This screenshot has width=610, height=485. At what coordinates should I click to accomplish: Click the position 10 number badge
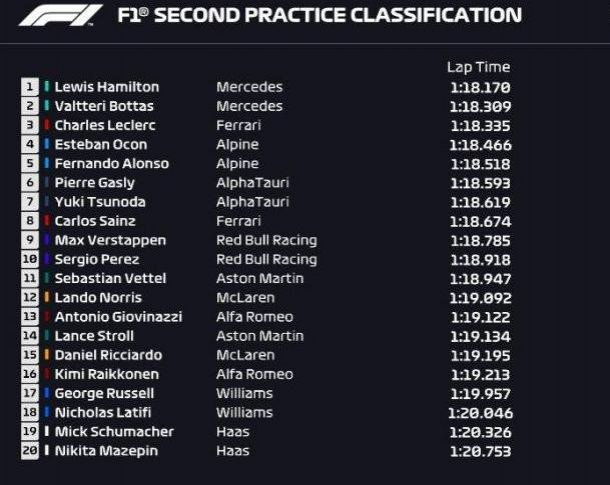pyautogui.click(x=30, y=259)
